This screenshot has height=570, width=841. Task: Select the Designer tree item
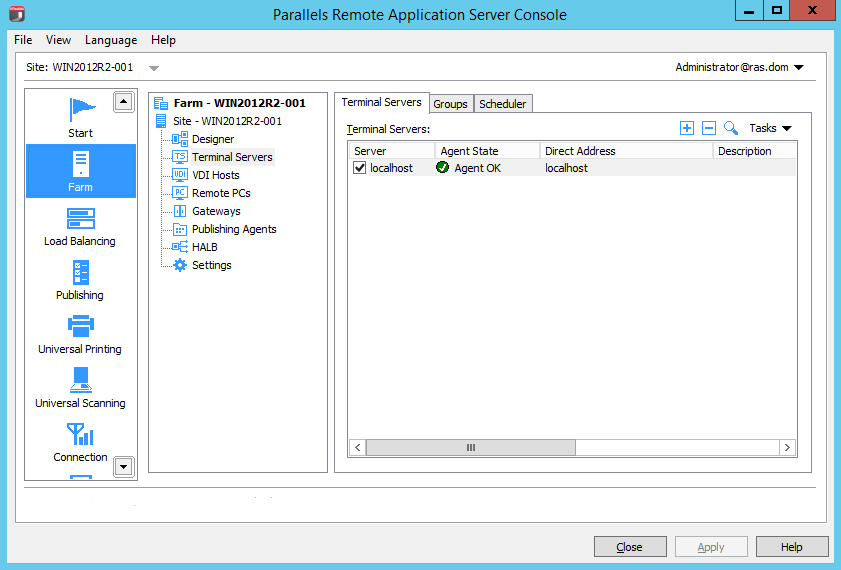tap(213, 139)
